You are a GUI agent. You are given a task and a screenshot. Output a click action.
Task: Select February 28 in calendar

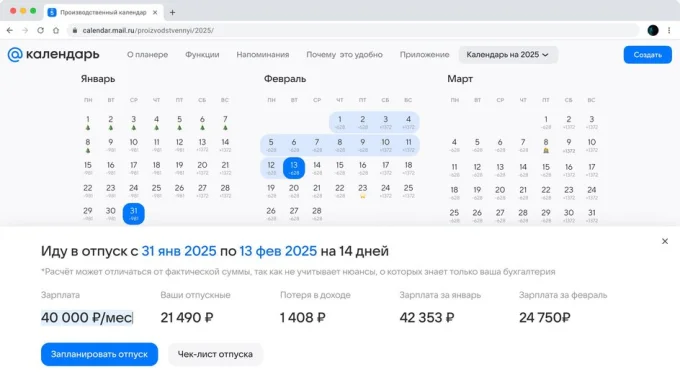tap(317, 214)
